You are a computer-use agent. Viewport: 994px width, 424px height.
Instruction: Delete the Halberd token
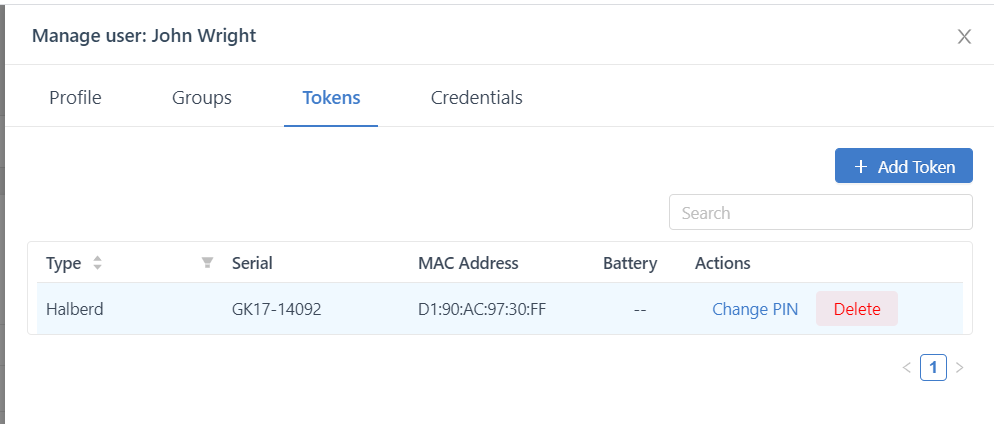pyautogui.click(x=857, y=309)
